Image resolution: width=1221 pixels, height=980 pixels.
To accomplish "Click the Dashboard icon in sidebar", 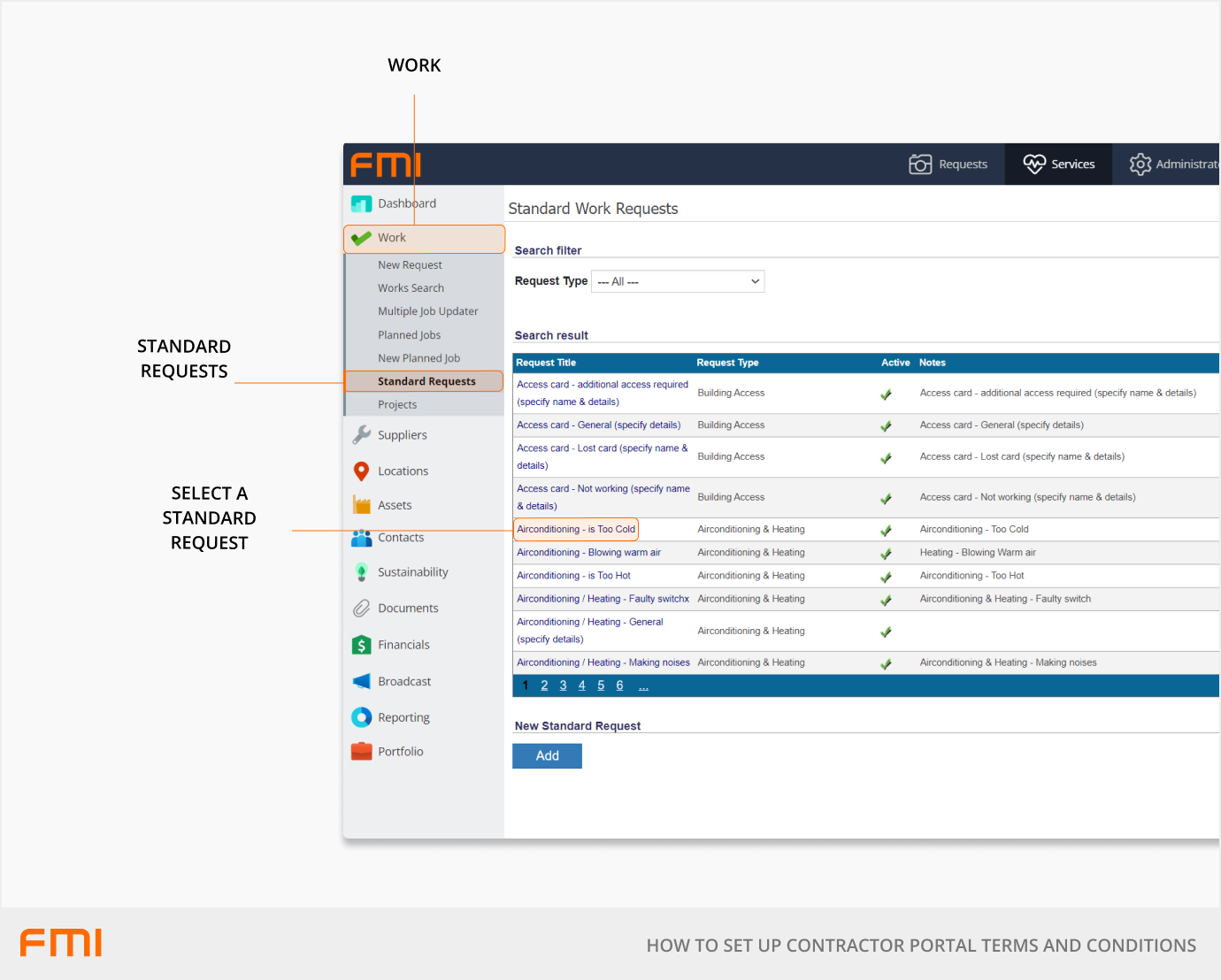I will (x=361, y=204).
